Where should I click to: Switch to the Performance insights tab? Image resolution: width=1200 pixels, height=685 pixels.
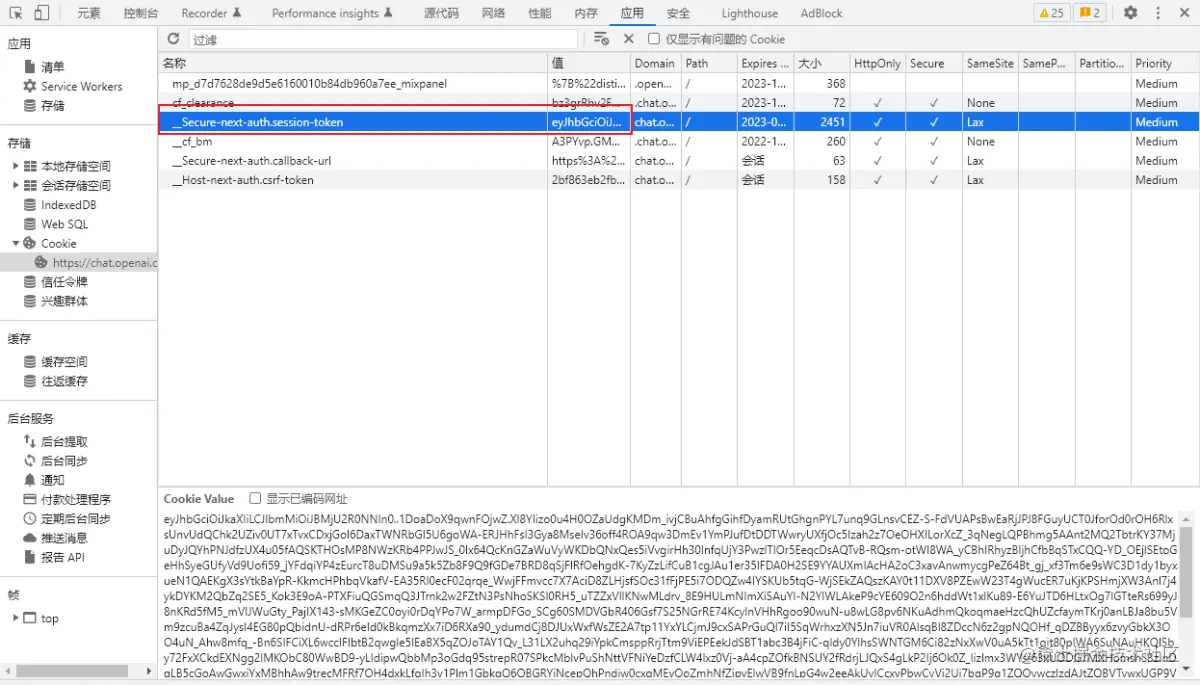[x=331, y=13]
